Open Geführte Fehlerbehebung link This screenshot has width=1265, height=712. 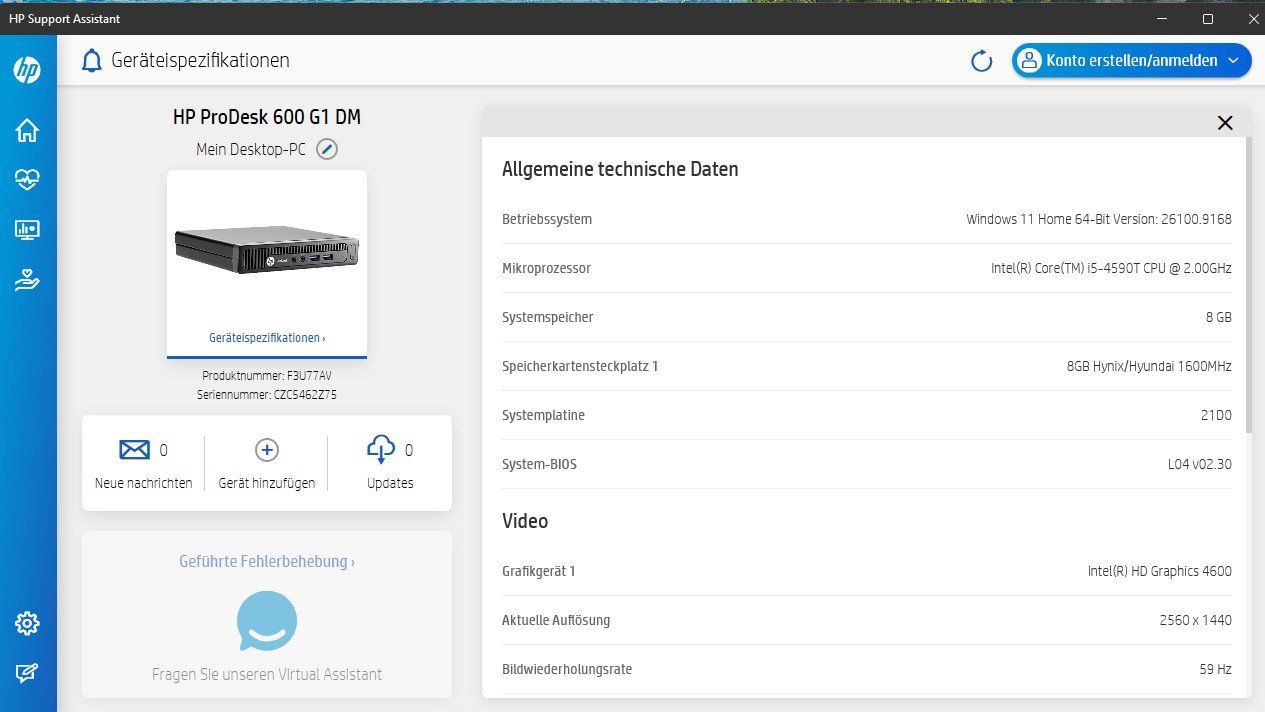click(x=267, y=562)
